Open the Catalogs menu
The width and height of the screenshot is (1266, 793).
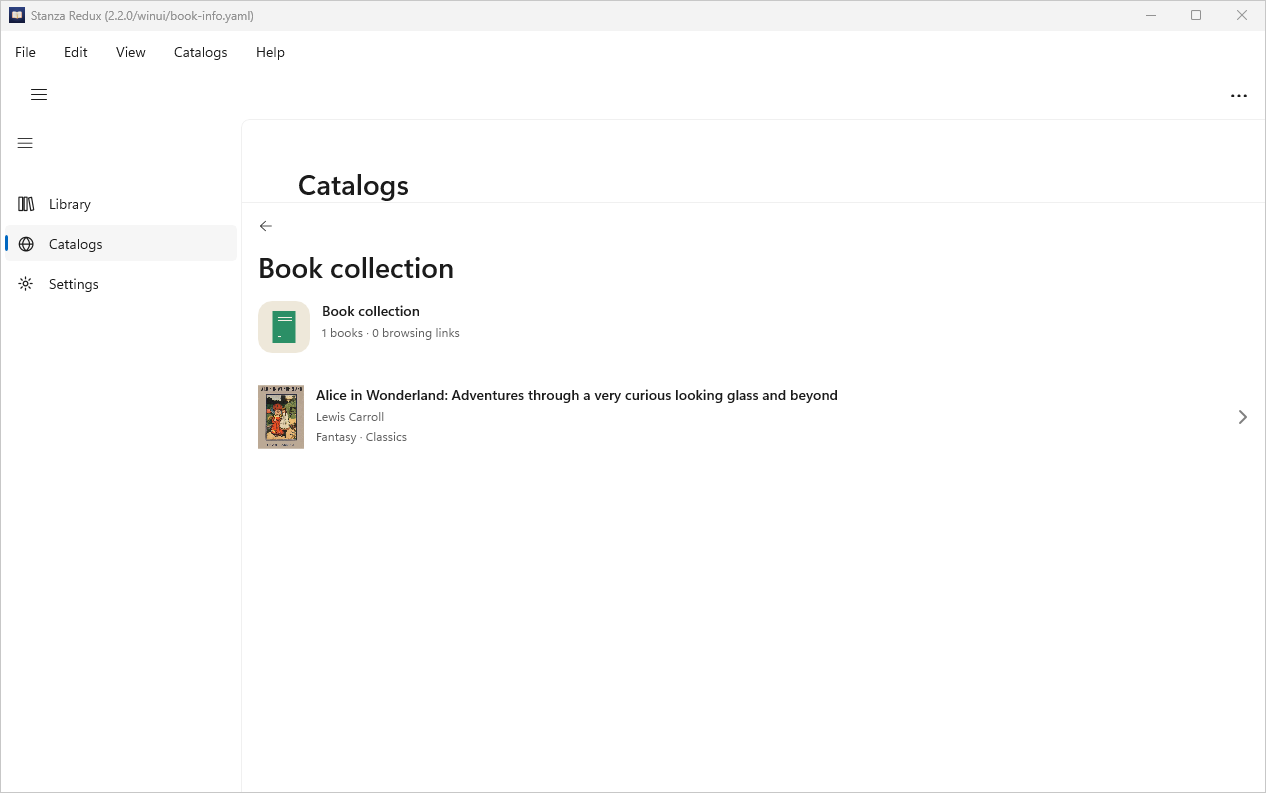click(x=201, y=52)
